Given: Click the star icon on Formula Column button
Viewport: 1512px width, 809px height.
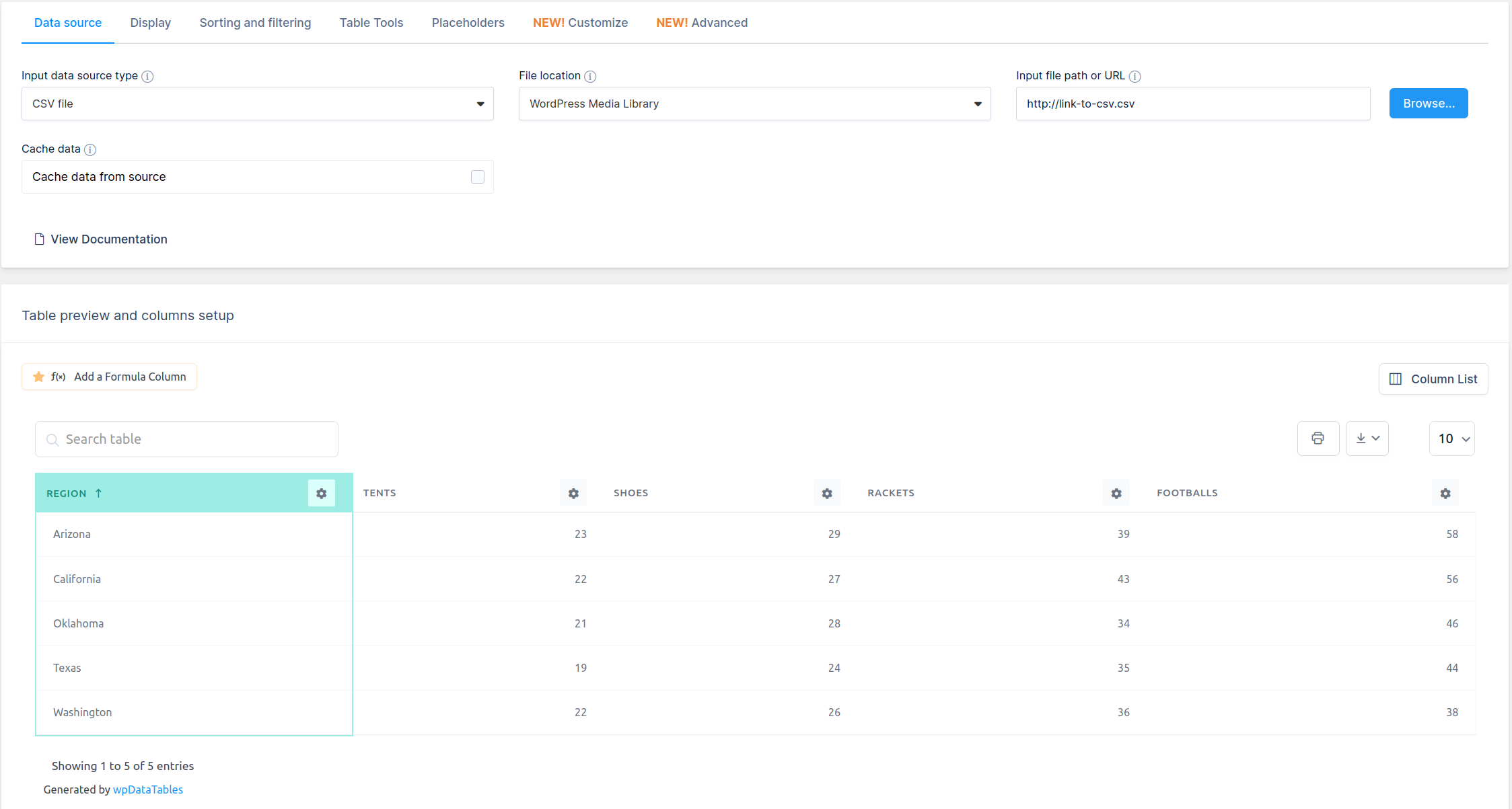Looking at the screenshot, I should point(38,377).
